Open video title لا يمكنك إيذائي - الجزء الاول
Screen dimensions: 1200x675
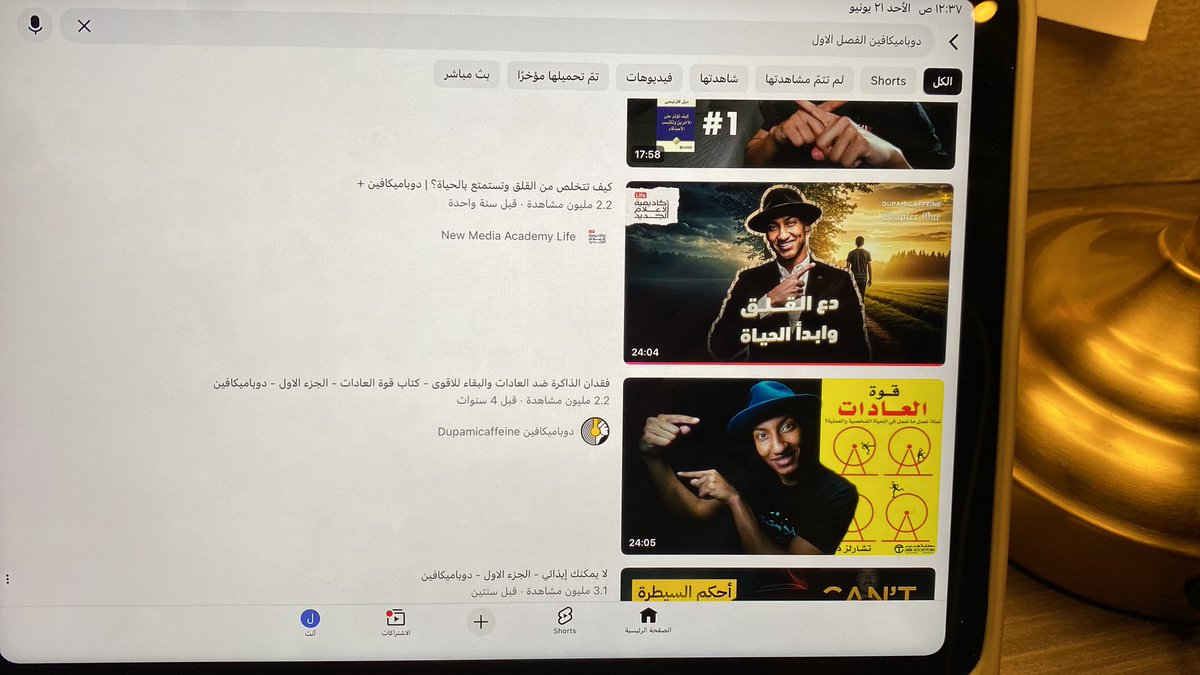(514, 575)
